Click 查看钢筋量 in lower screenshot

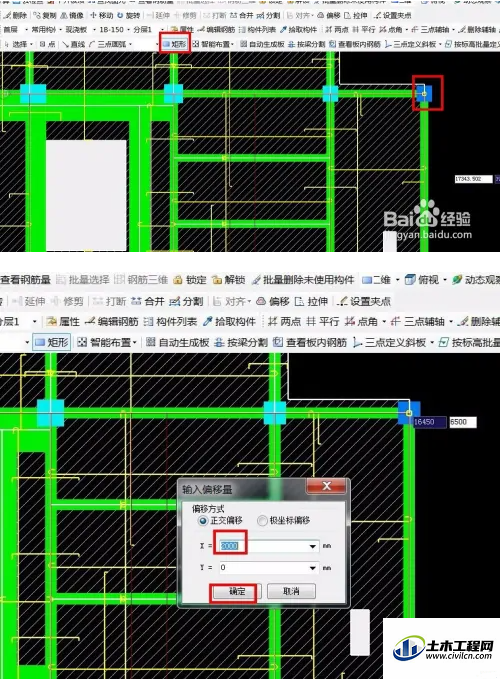click(x=25, y=280)
